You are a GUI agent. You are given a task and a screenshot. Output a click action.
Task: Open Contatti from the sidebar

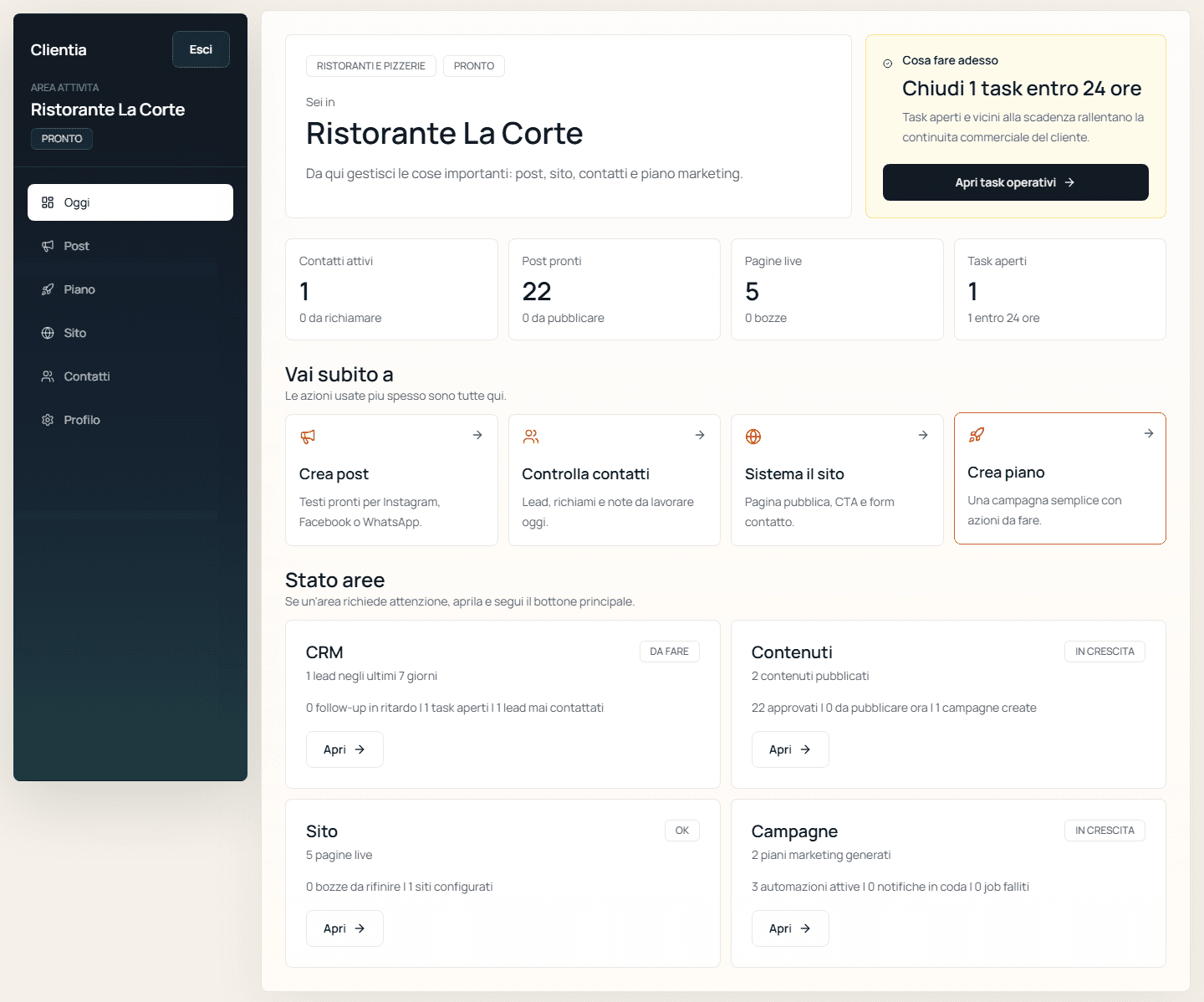(x=130, y=376)
